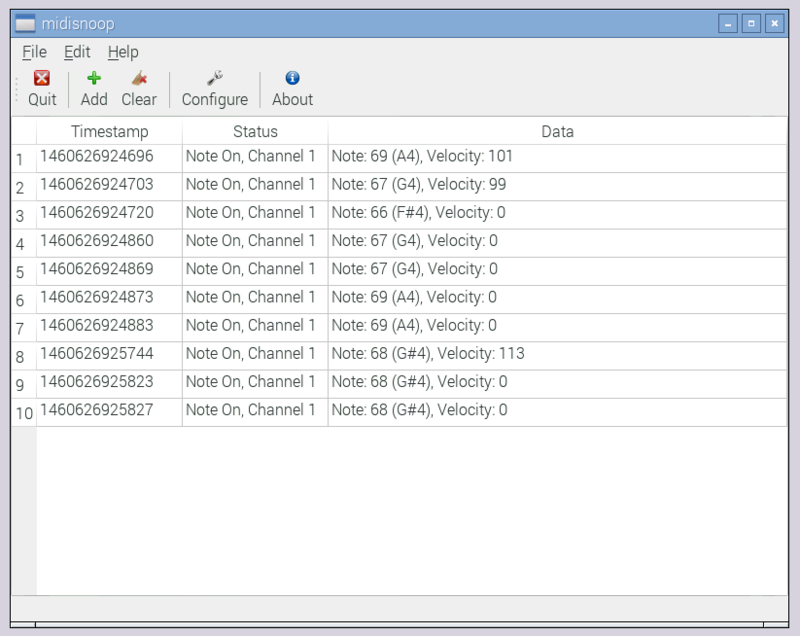Image resolution: width=800 pixels, height=636 pixels.
Task: Select row header number 1
Action: (24, 159)
